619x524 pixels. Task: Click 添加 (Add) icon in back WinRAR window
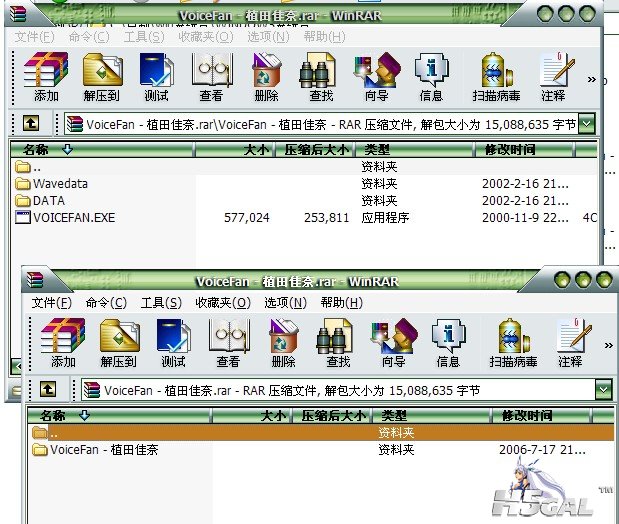click(46, 70)
